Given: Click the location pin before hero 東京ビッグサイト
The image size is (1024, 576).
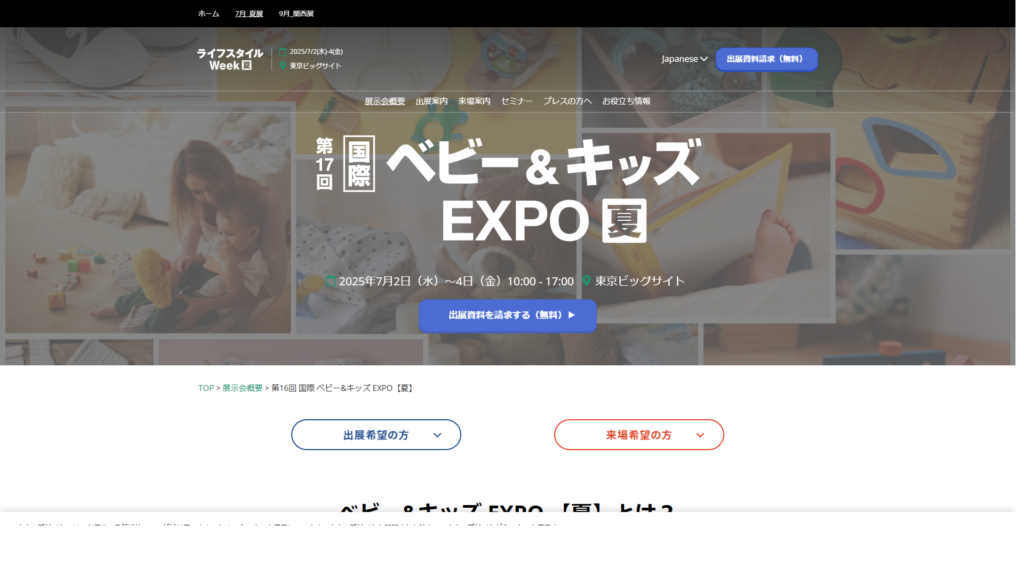Looking at the screenshot, I should click(586, 281).
